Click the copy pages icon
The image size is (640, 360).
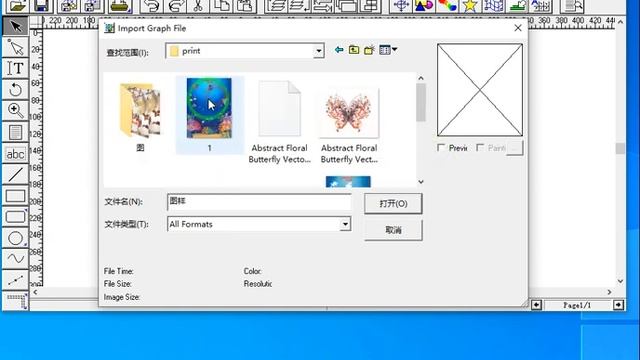click(222, 6)
